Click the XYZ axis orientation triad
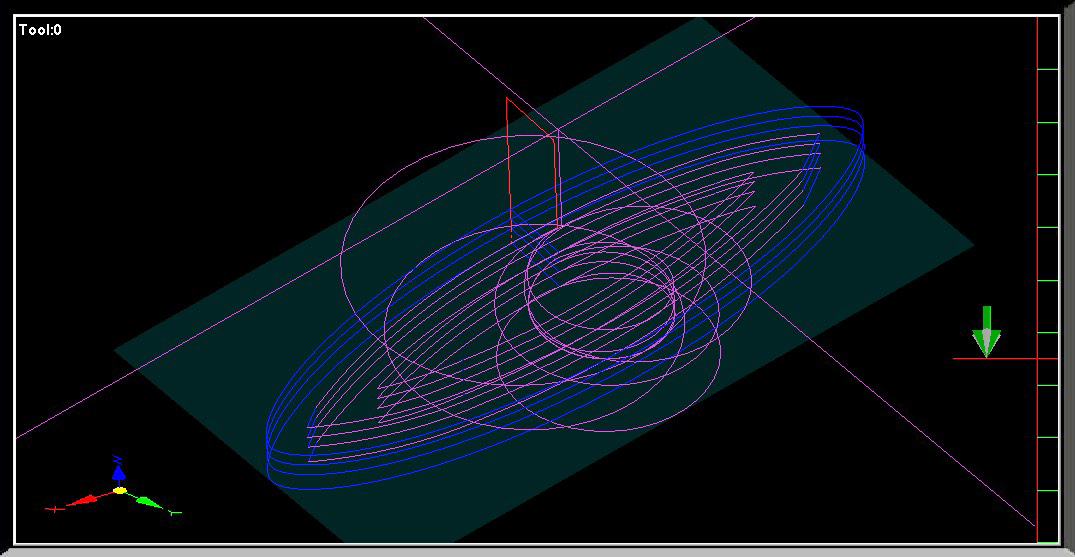 point(114,486)
